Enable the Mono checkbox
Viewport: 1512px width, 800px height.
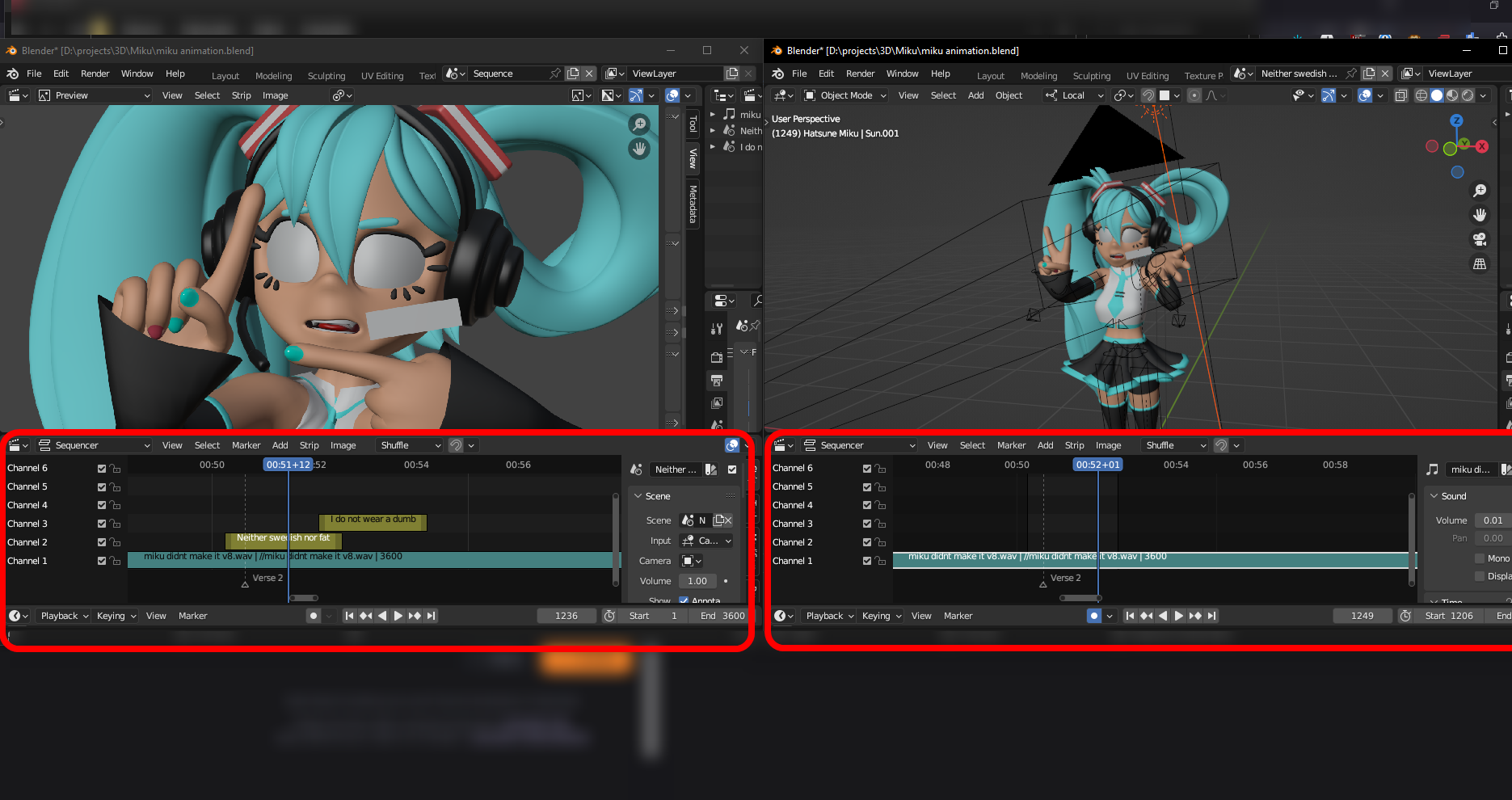(1480, 558)
